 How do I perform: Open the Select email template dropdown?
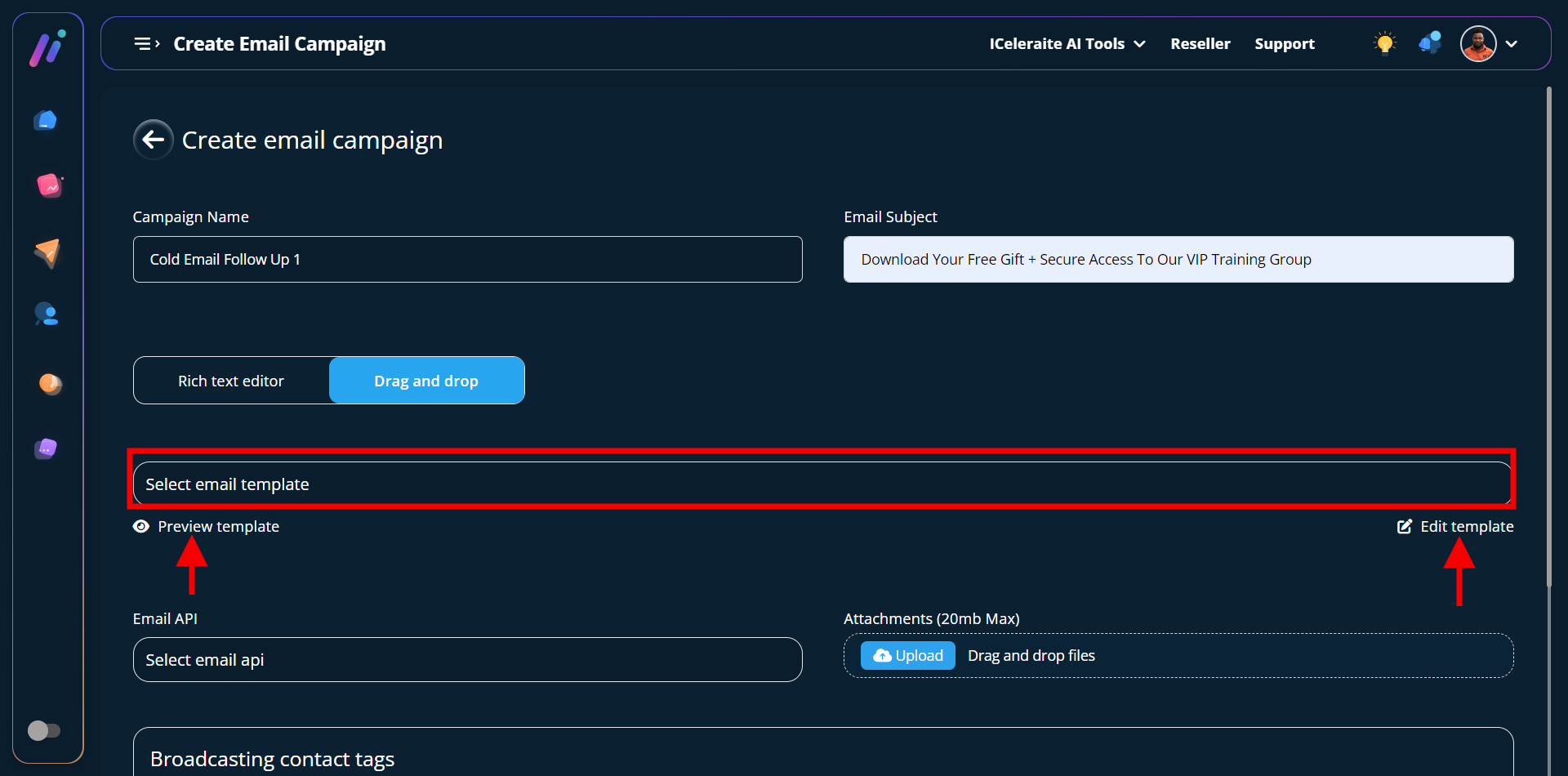point(821,484)
